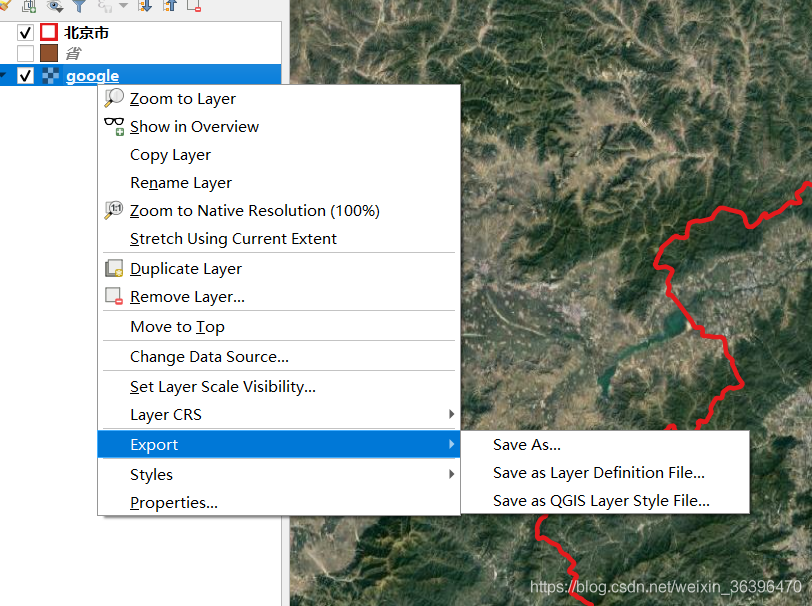Open the filter by expression dropdown arrow

(123, 6)
